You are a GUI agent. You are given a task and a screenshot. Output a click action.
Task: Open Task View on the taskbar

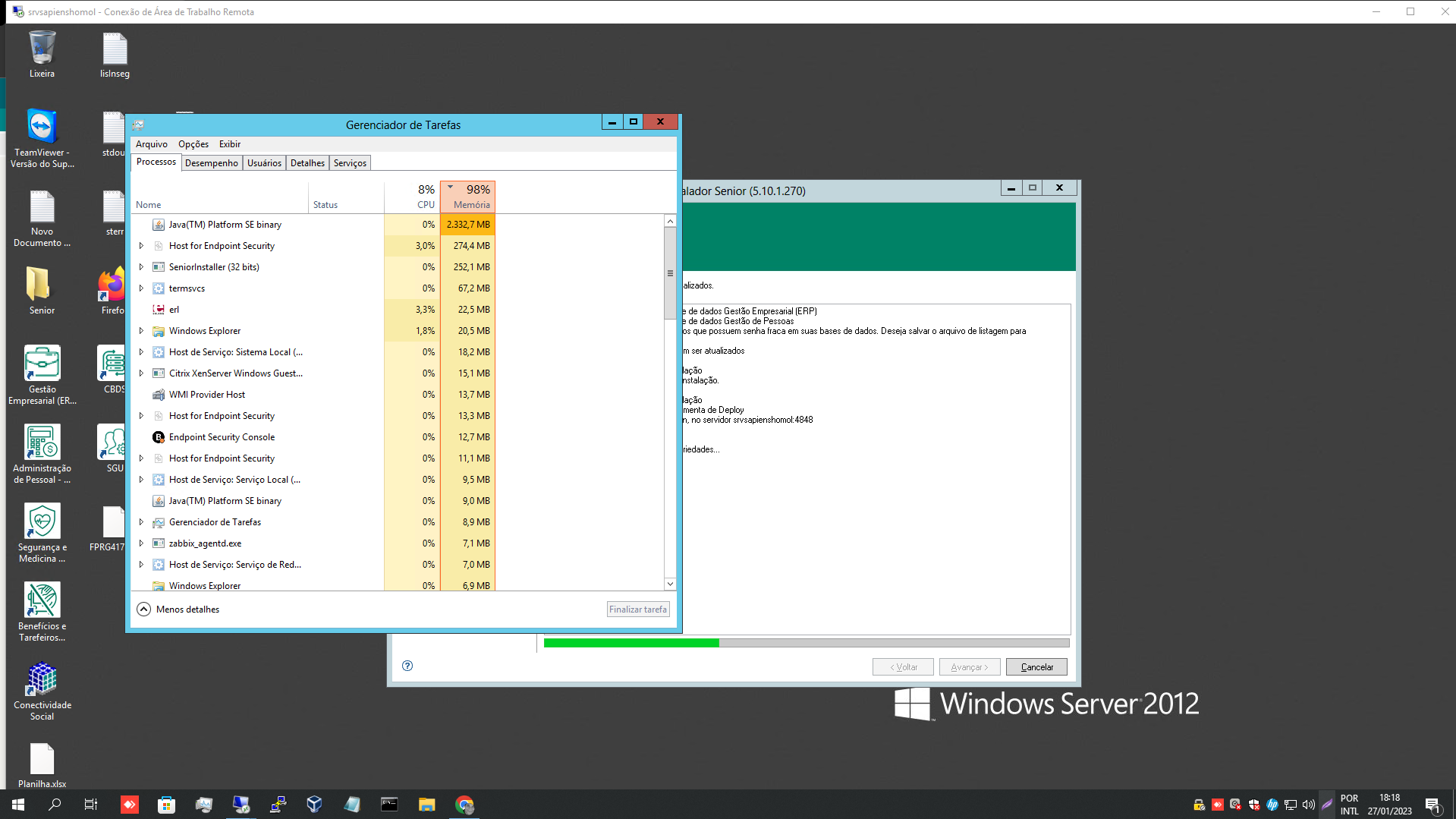pos(91,805)
